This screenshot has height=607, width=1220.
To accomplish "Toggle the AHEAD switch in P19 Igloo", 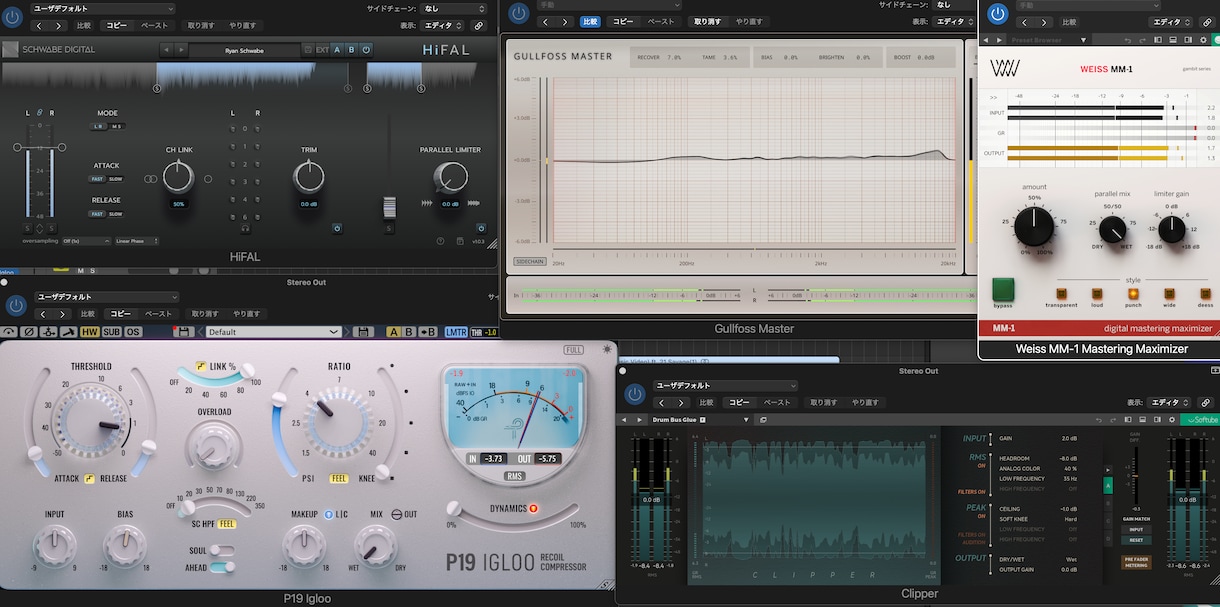I will (x=222, y=566).
